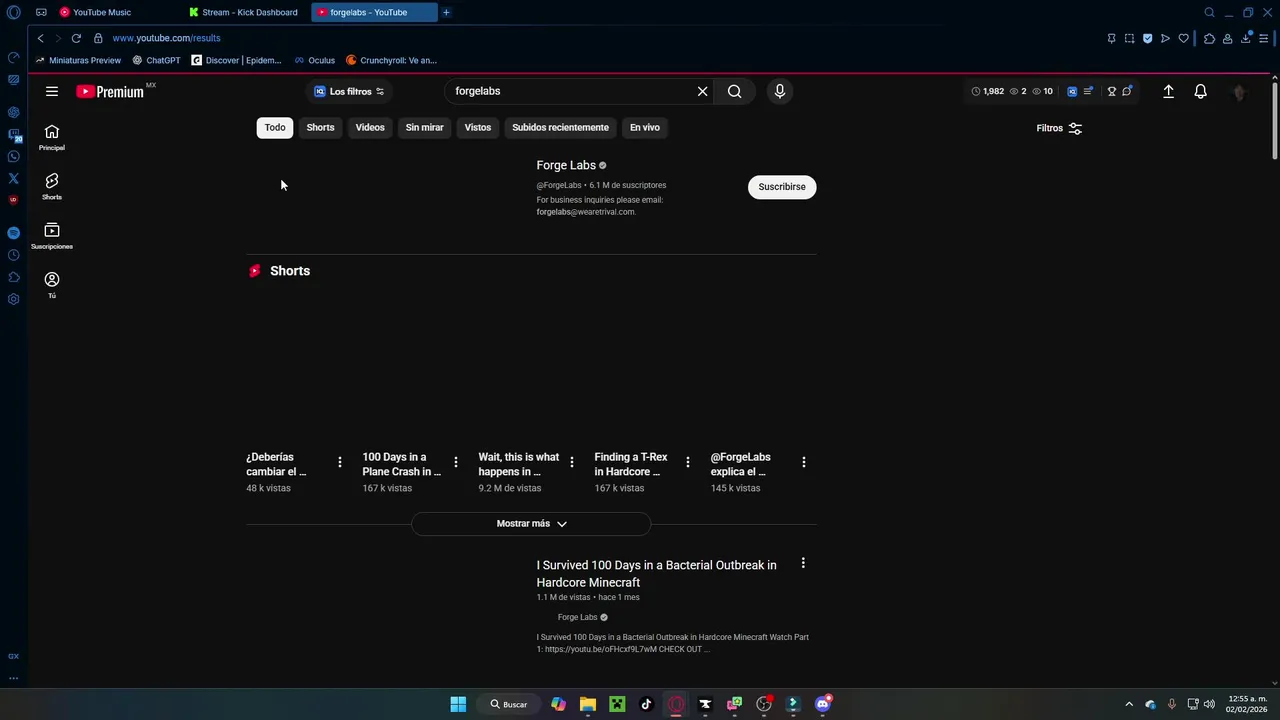1280x720 pixels.
Task: Open options for '¿Deberías cambiar el' short
Action: point(340,462)
